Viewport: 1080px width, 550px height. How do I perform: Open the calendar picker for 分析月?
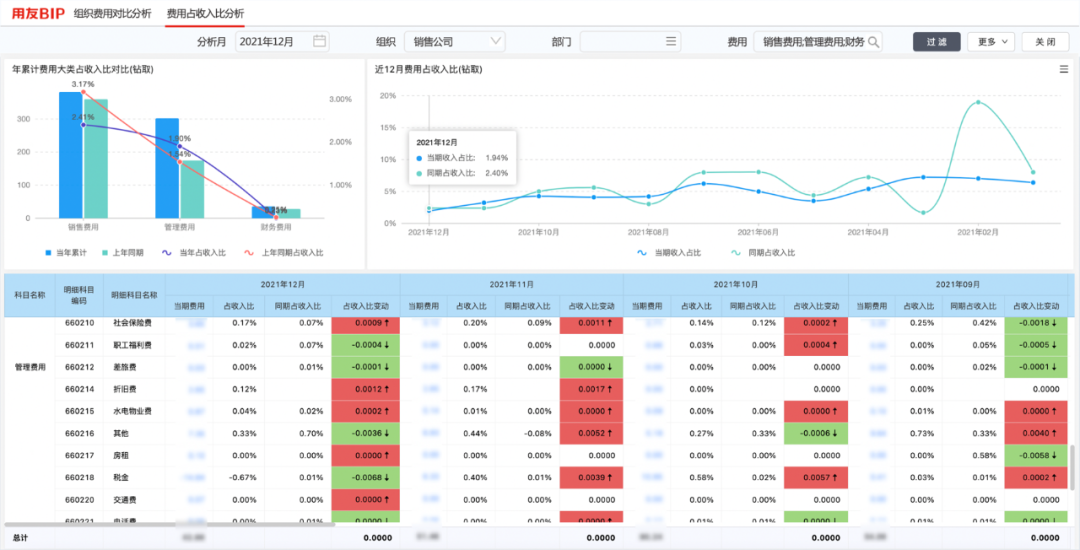tap(319, 42)
